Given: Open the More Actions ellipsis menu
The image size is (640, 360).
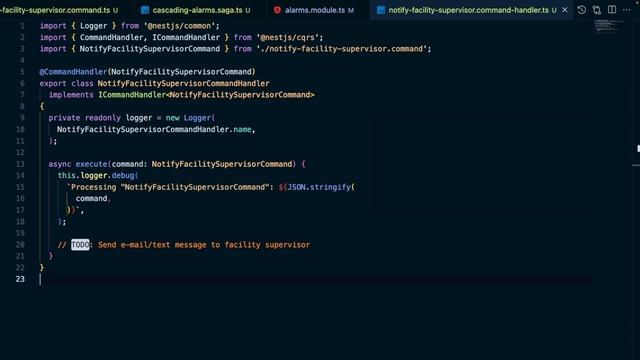Looking at the screenshot, I should click(627, 10).
